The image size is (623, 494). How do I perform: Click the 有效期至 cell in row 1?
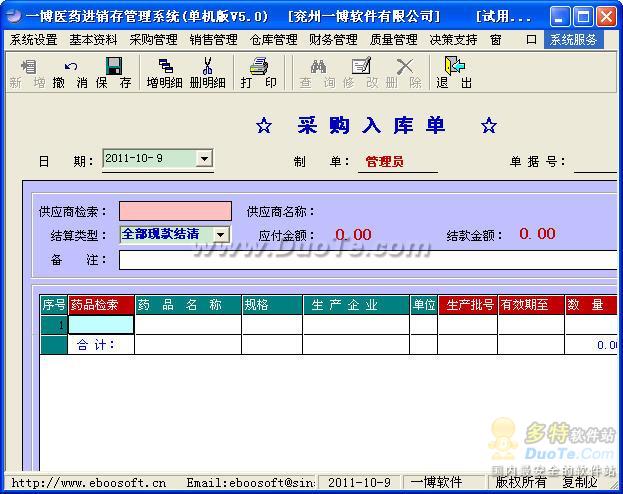pos(531,325)
